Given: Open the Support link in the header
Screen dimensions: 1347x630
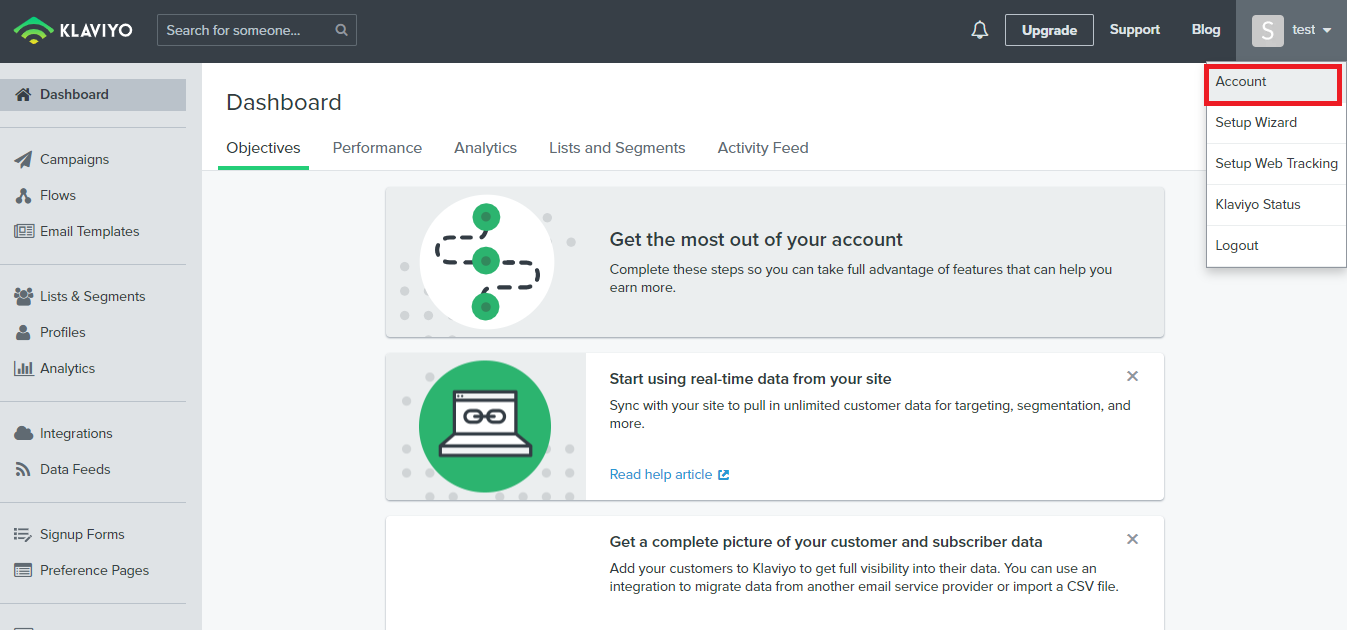Looking at the screenshot, I should [x=1135, y=30].
